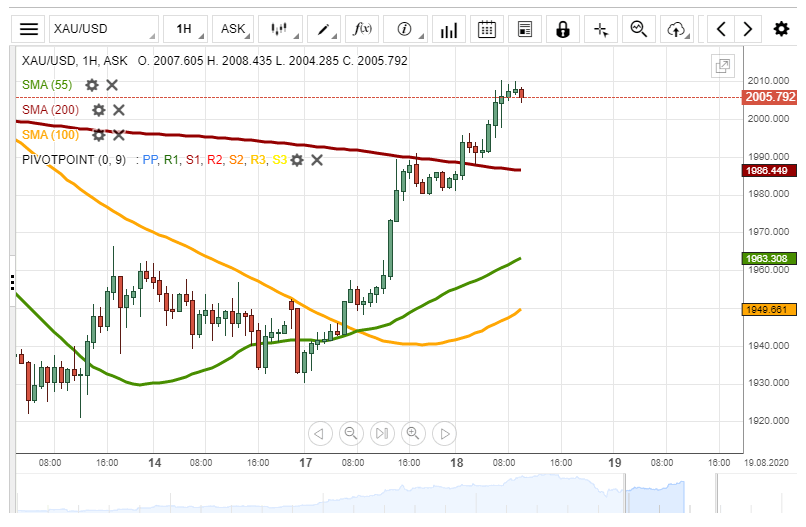Open the XAU/USD instrument selector

point(104,29)
